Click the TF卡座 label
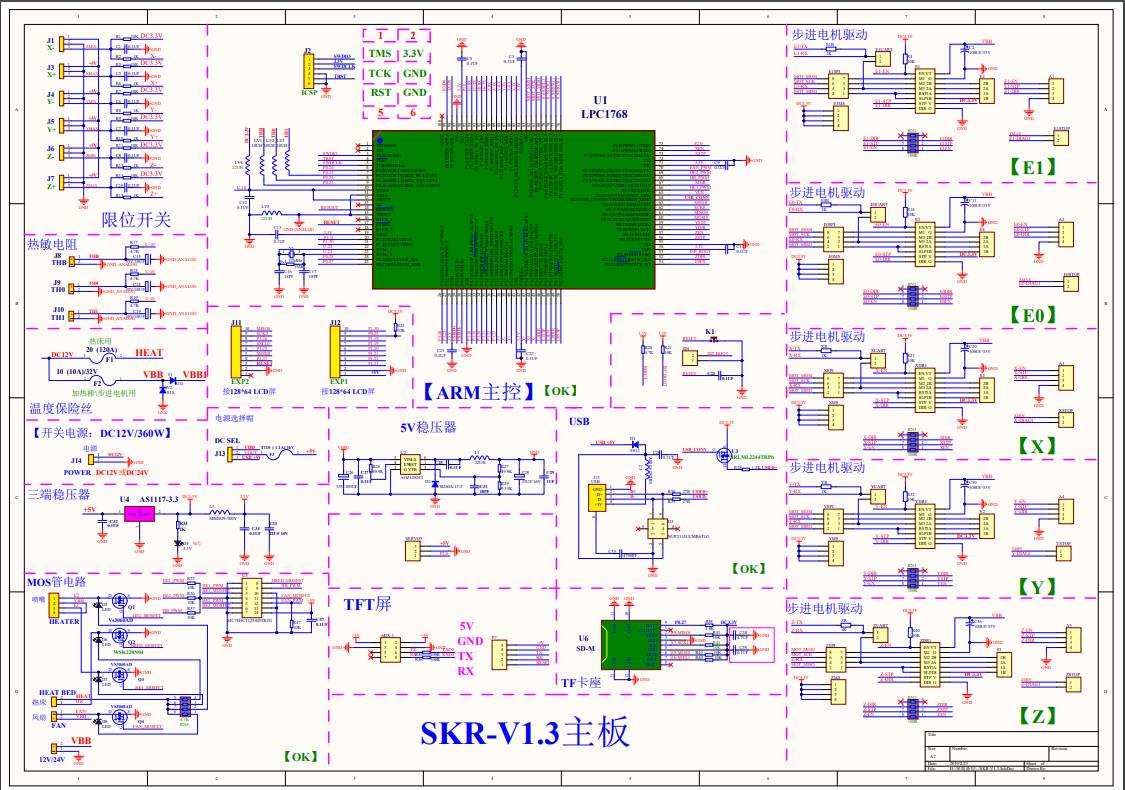The image size is (1125, 790). pos(580,682)
